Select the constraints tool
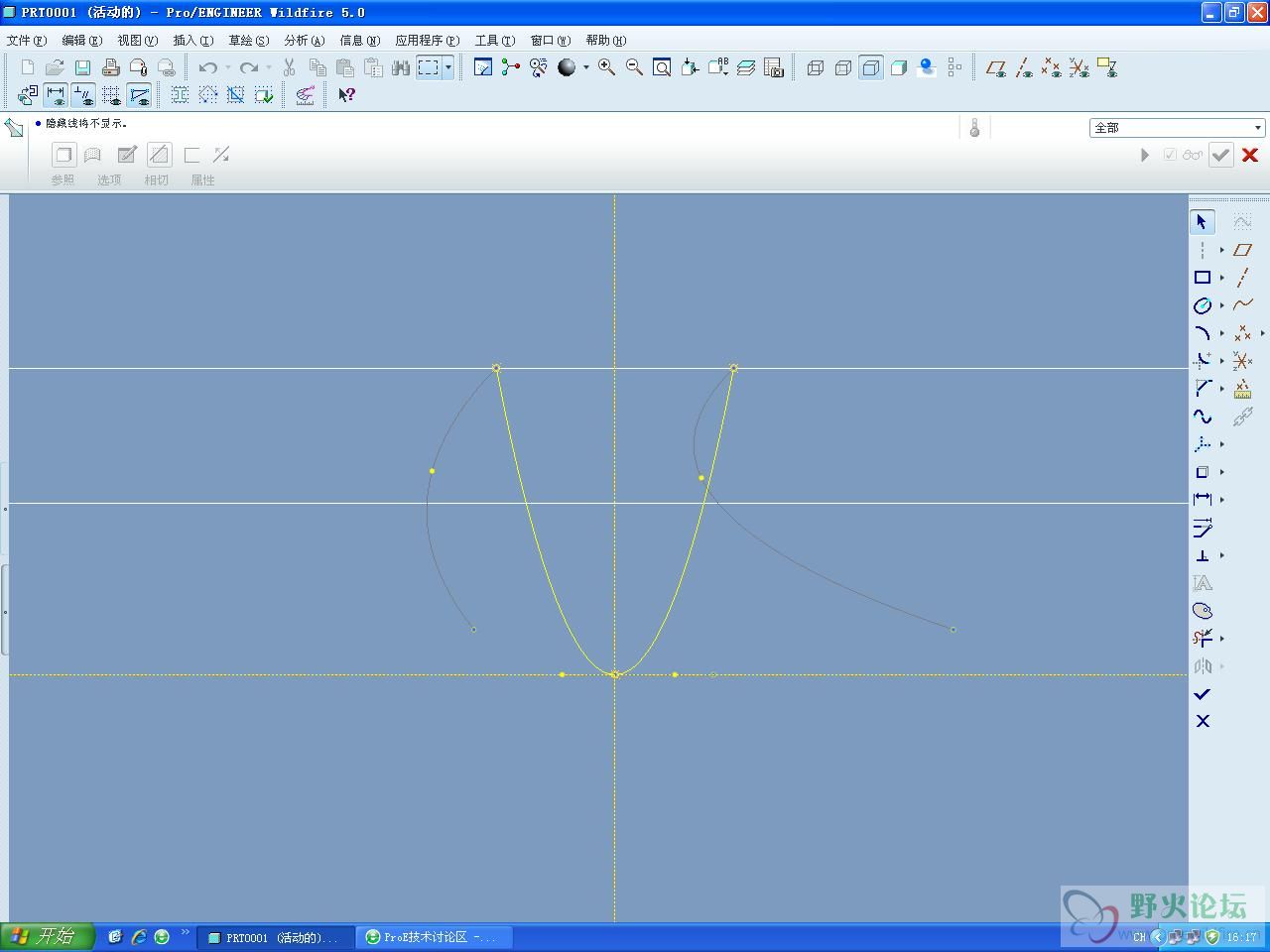Screen dimensions: 1270x952 tap(1203, 555)
